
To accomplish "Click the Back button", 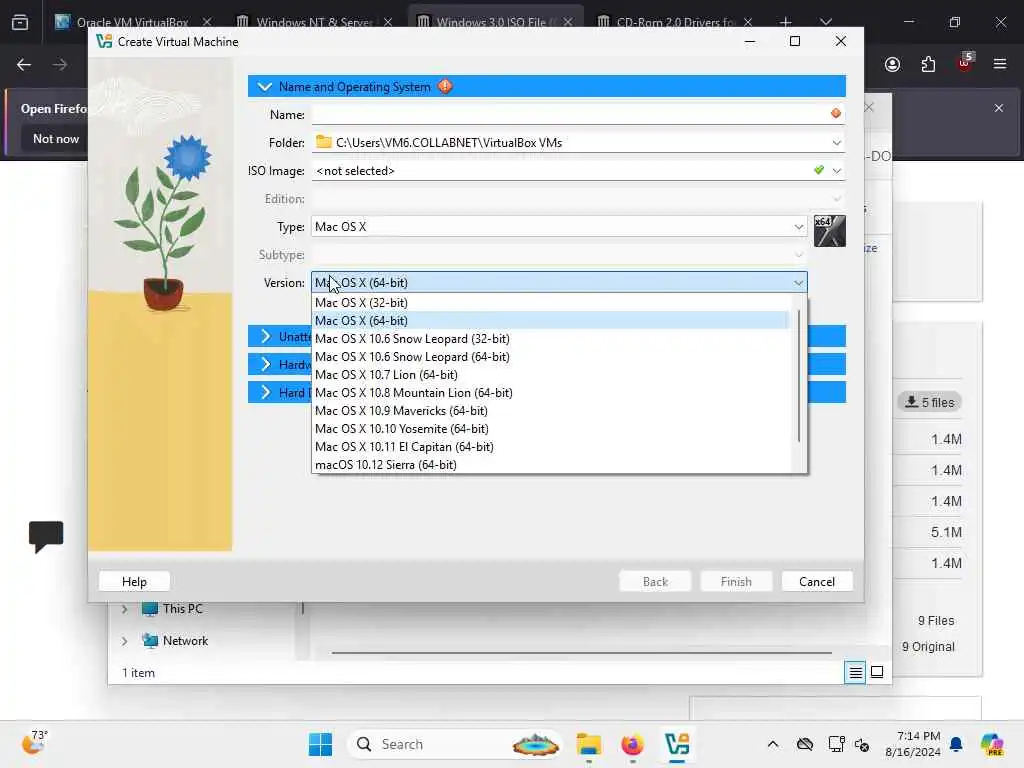I will (655, 581).
